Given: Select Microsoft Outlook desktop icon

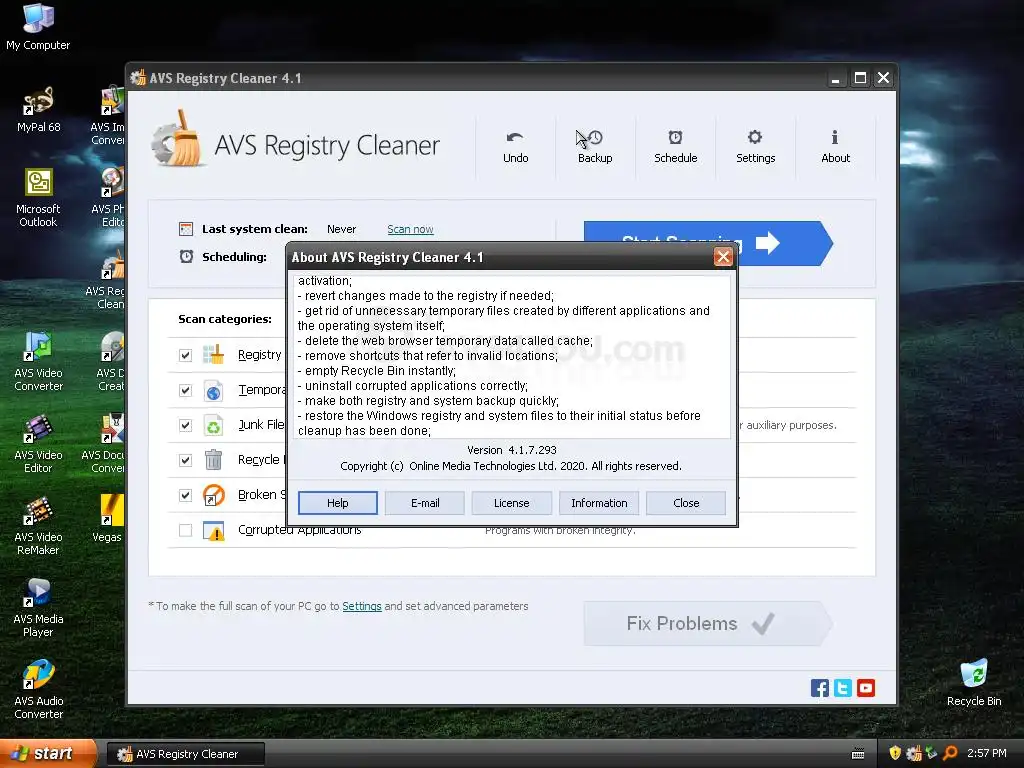Looking at the screenshot, I should pos(38,198).
